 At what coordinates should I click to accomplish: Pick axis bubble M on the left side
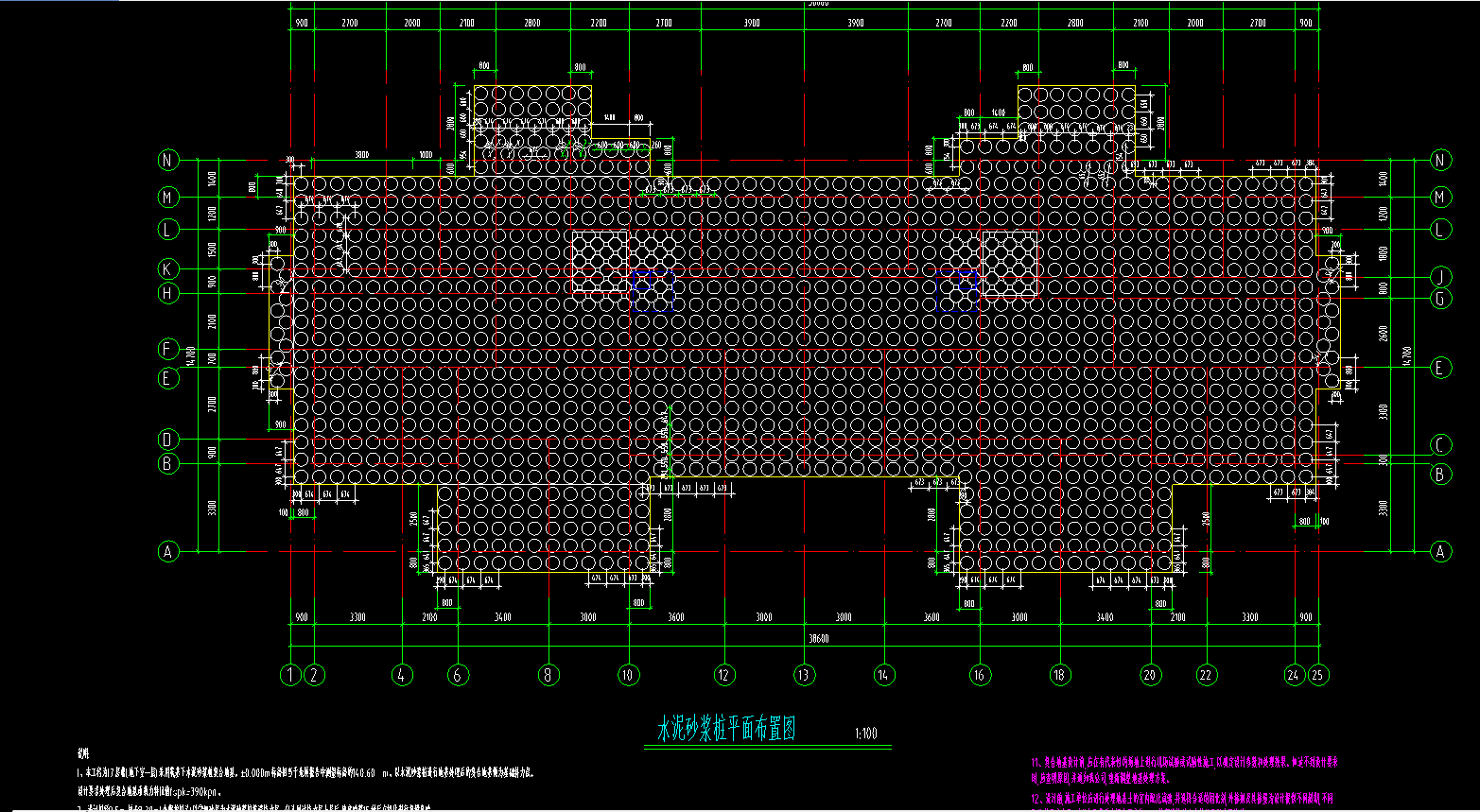click(168, 197)
